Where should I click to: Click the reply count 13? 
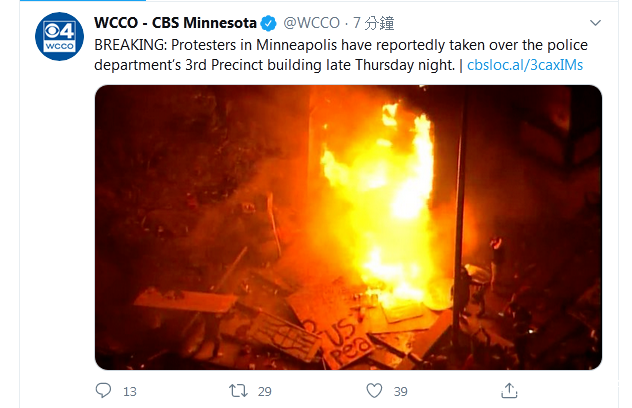pos(130,391)
